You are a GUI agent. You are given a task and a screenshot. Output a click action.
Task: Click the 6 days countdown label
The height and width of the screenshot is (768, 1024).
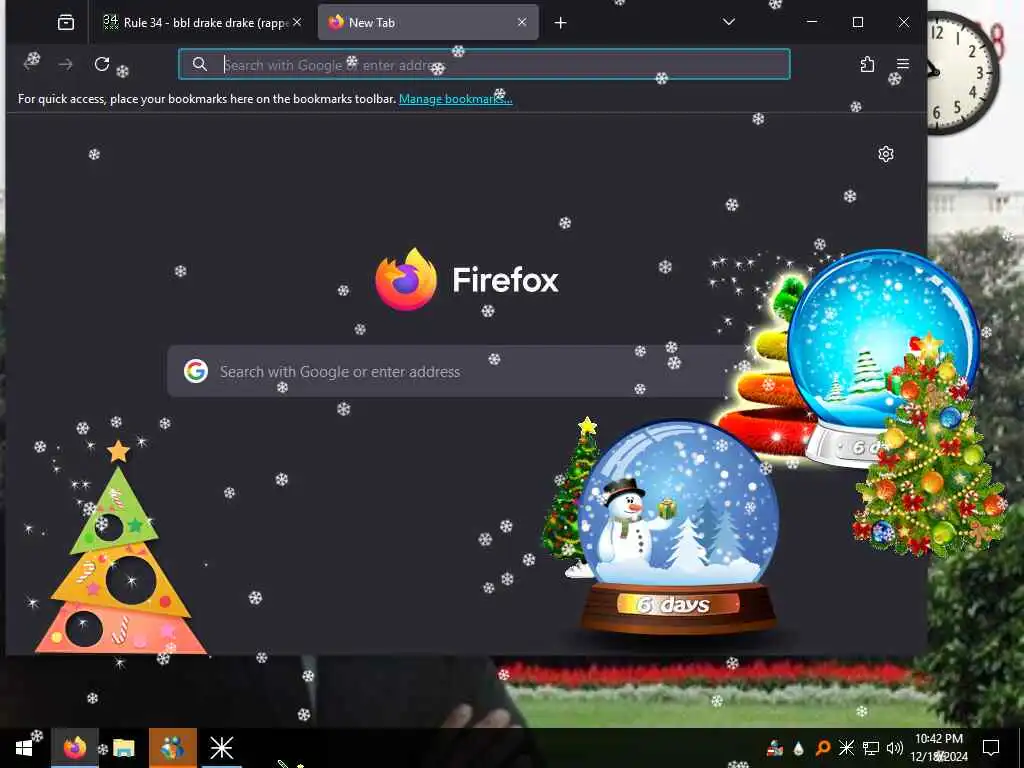pyautogui.click(x=674, y=605)
